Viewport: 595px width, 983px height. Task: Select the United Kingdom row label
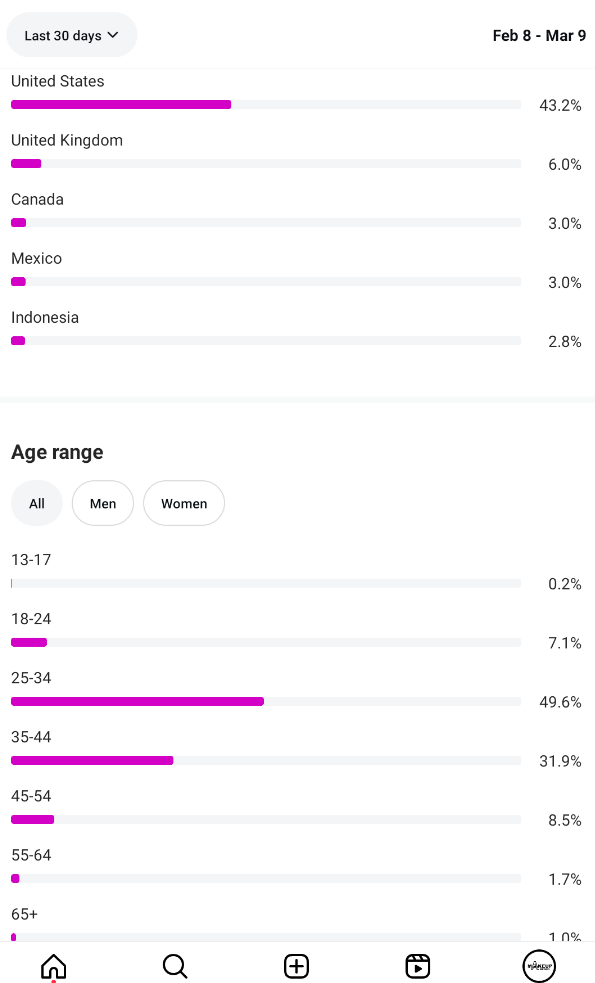coord(67,140)
